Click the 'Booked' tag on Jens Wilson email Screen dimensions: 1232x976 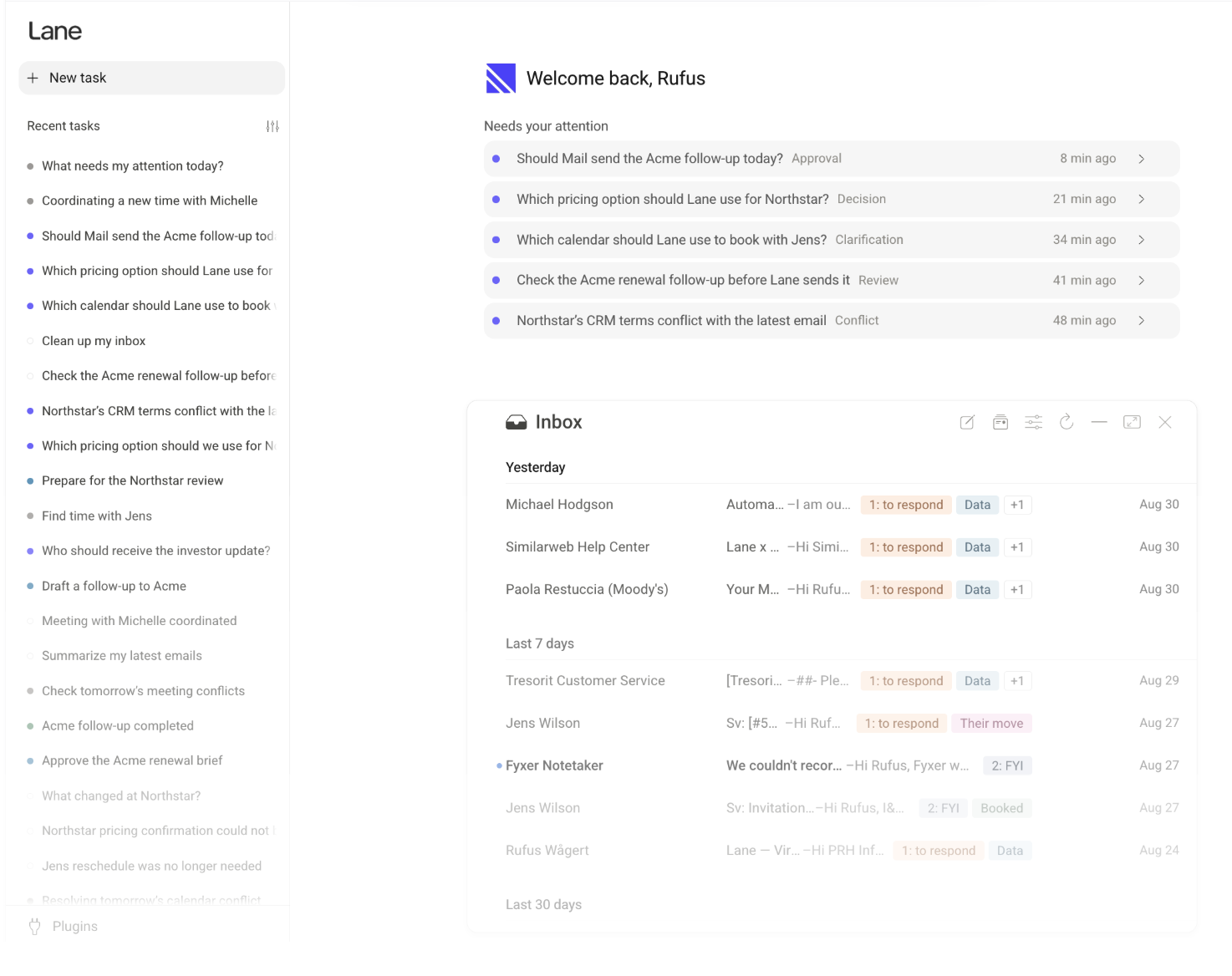click(x=1001, y=808)
